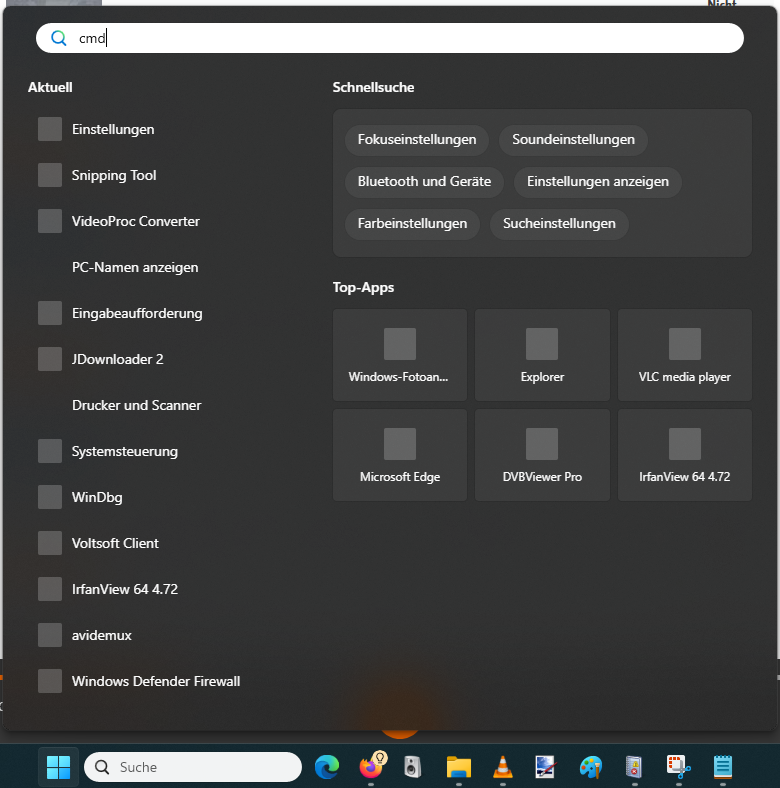The width and height of the screenshot is (780, 788).
Task: Click into the cmd search field
Action: (390, 38)
